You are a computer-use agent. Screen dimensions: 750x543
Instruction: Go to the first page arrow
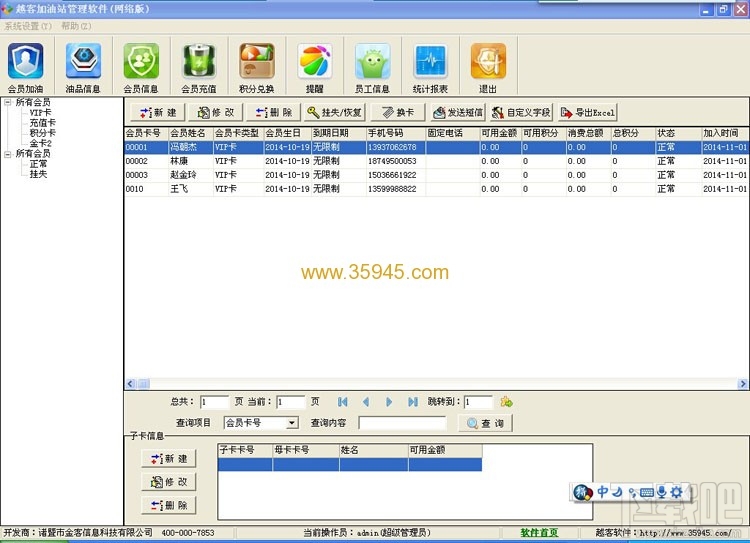pyautogui.click(x=342, y=402)
